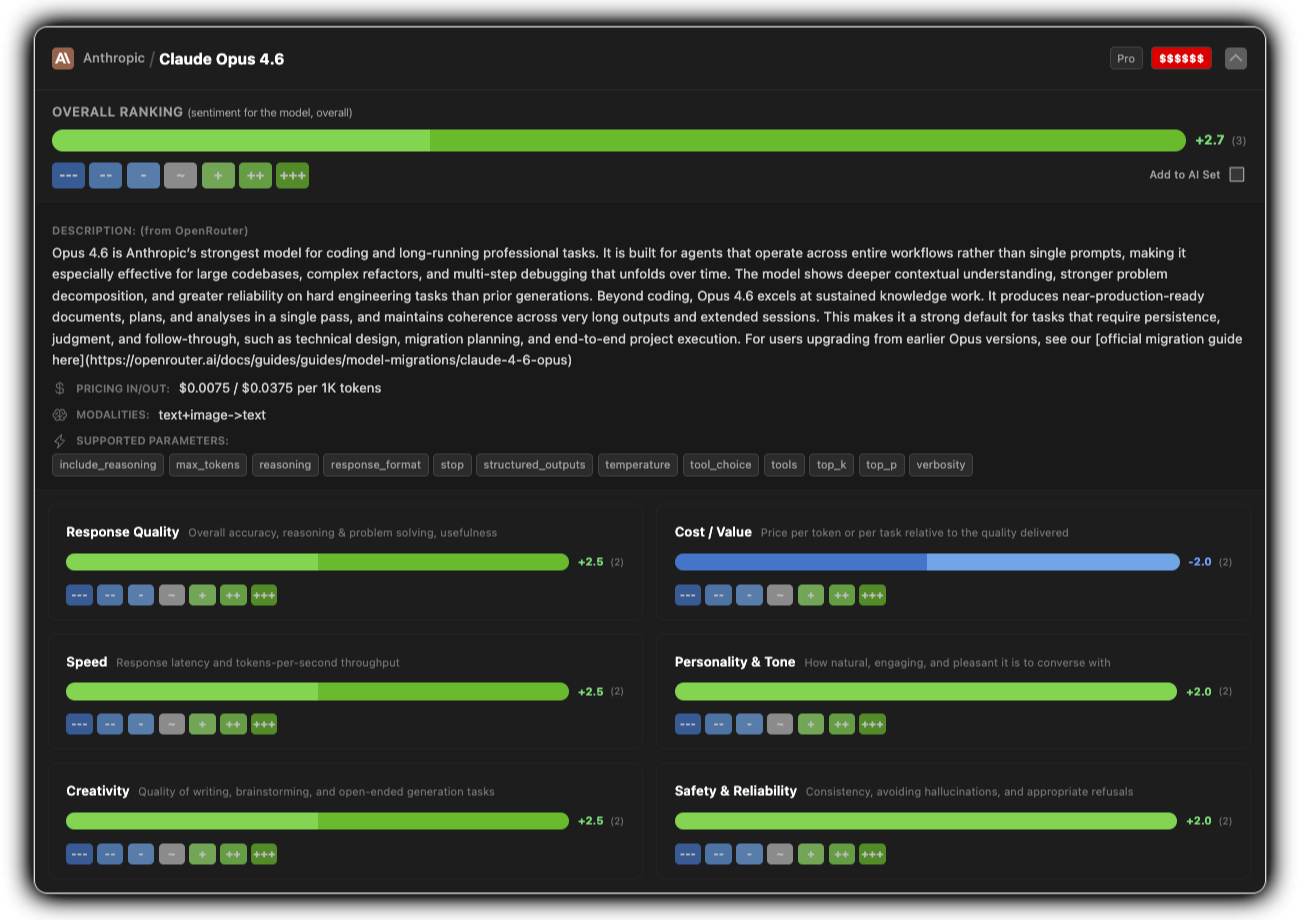Rate Safety & Reliability with - button
1300x920 pixels.
pos(749,854)
